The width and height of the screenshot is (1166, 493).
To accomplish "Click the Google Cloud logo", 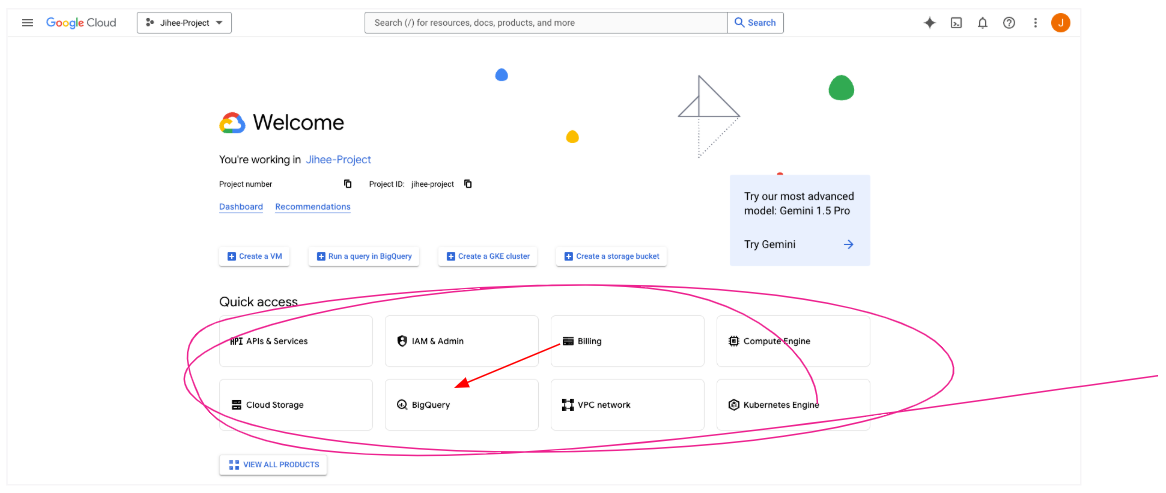I will pyautogui.click(x=81, y=23).
